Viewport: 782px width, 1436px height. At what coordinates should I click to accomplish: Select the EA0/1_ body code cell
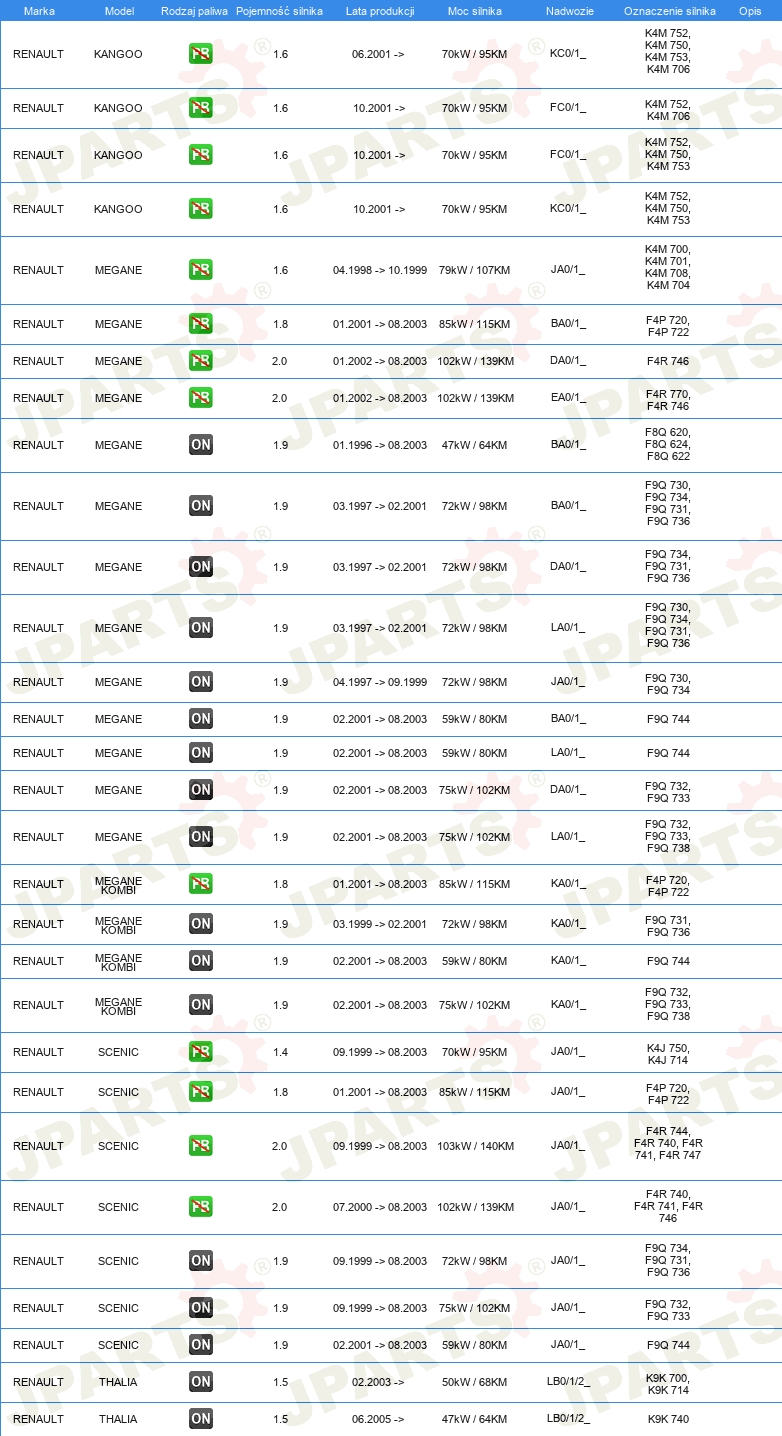[x=568, y=398]
